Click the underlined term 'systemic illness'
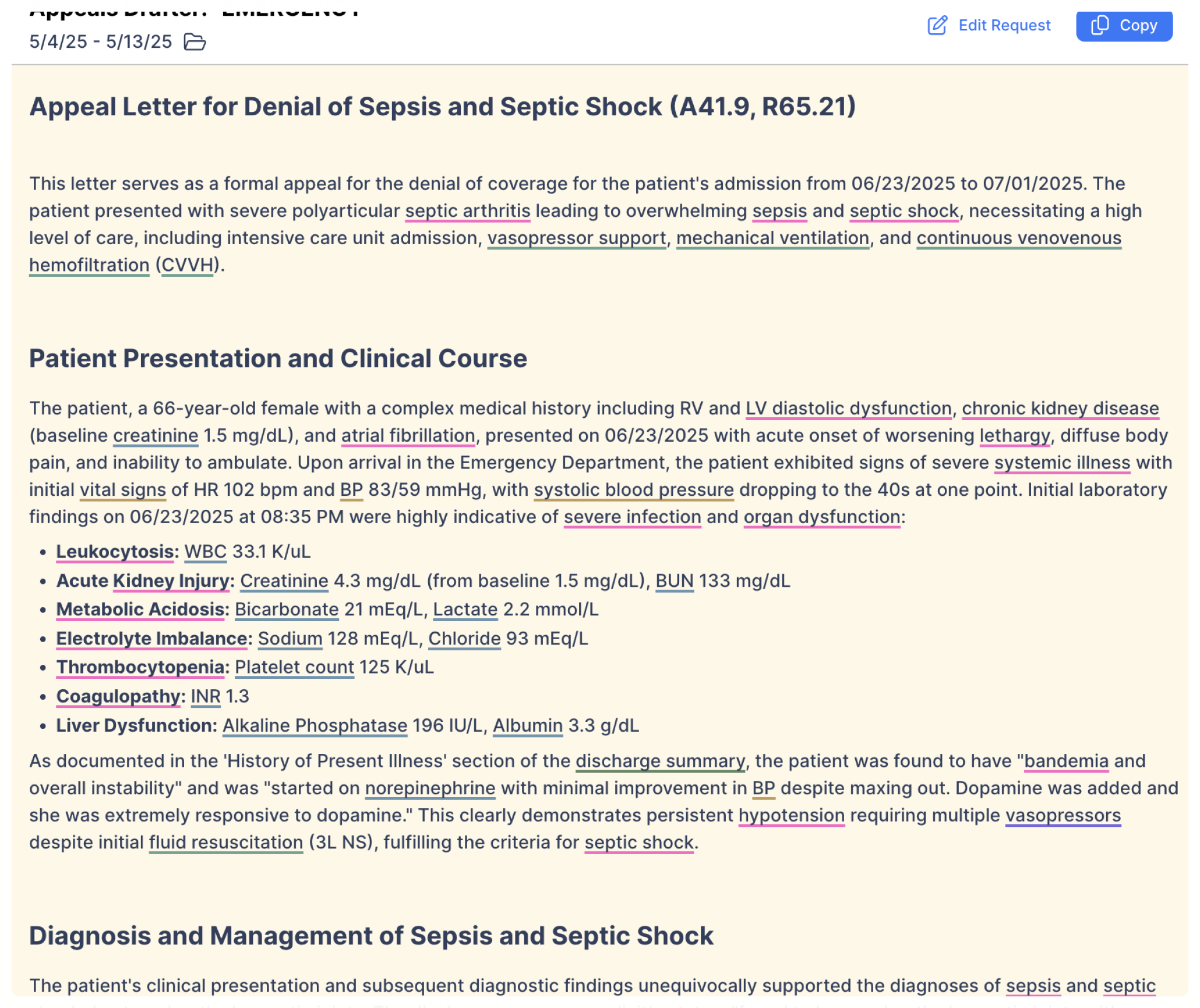The width and height of the screenshot is (1200, 1008). pos(1062,463)
